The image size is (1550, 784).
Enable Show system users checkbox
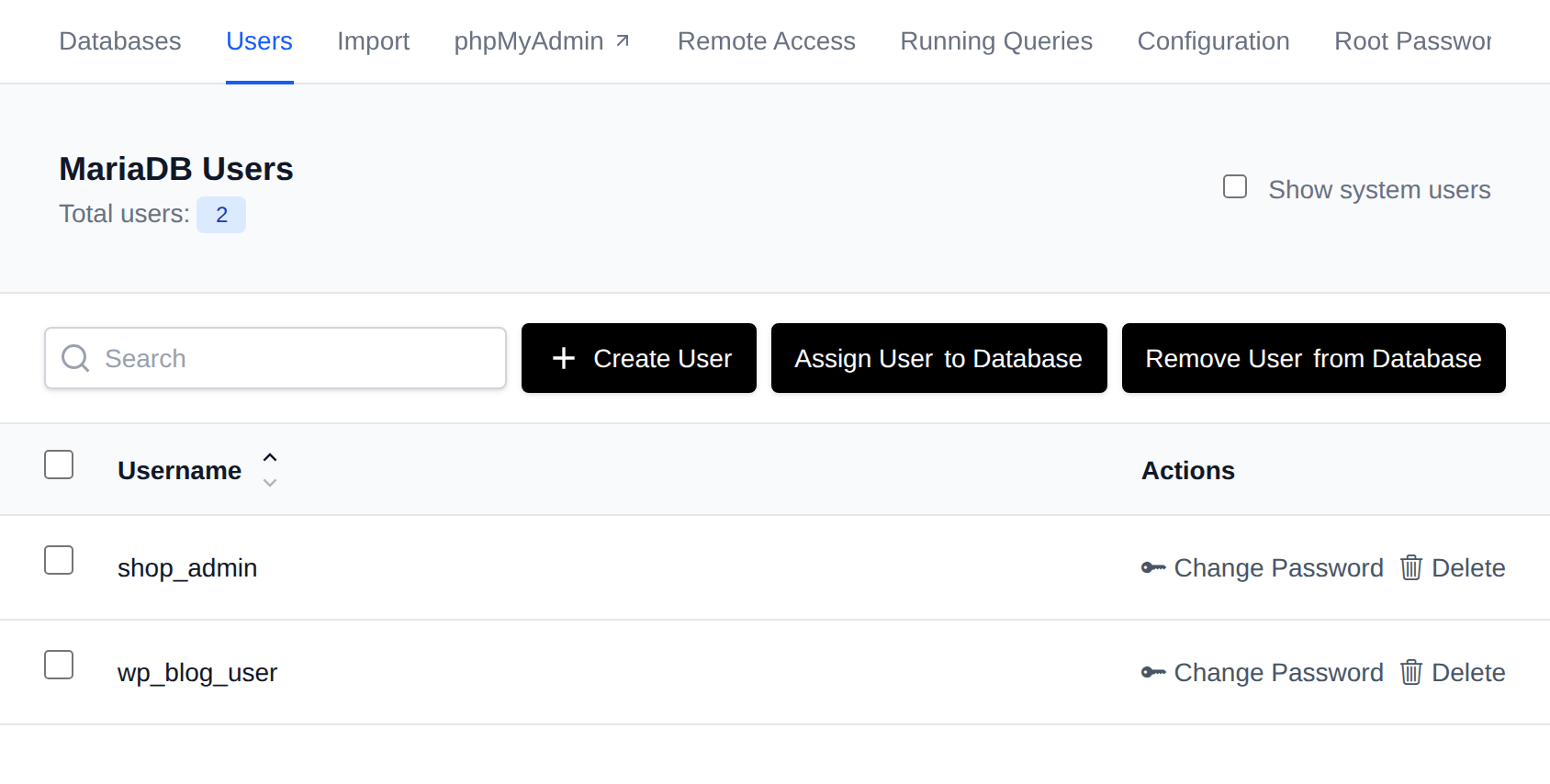[x=1235, y=186]
